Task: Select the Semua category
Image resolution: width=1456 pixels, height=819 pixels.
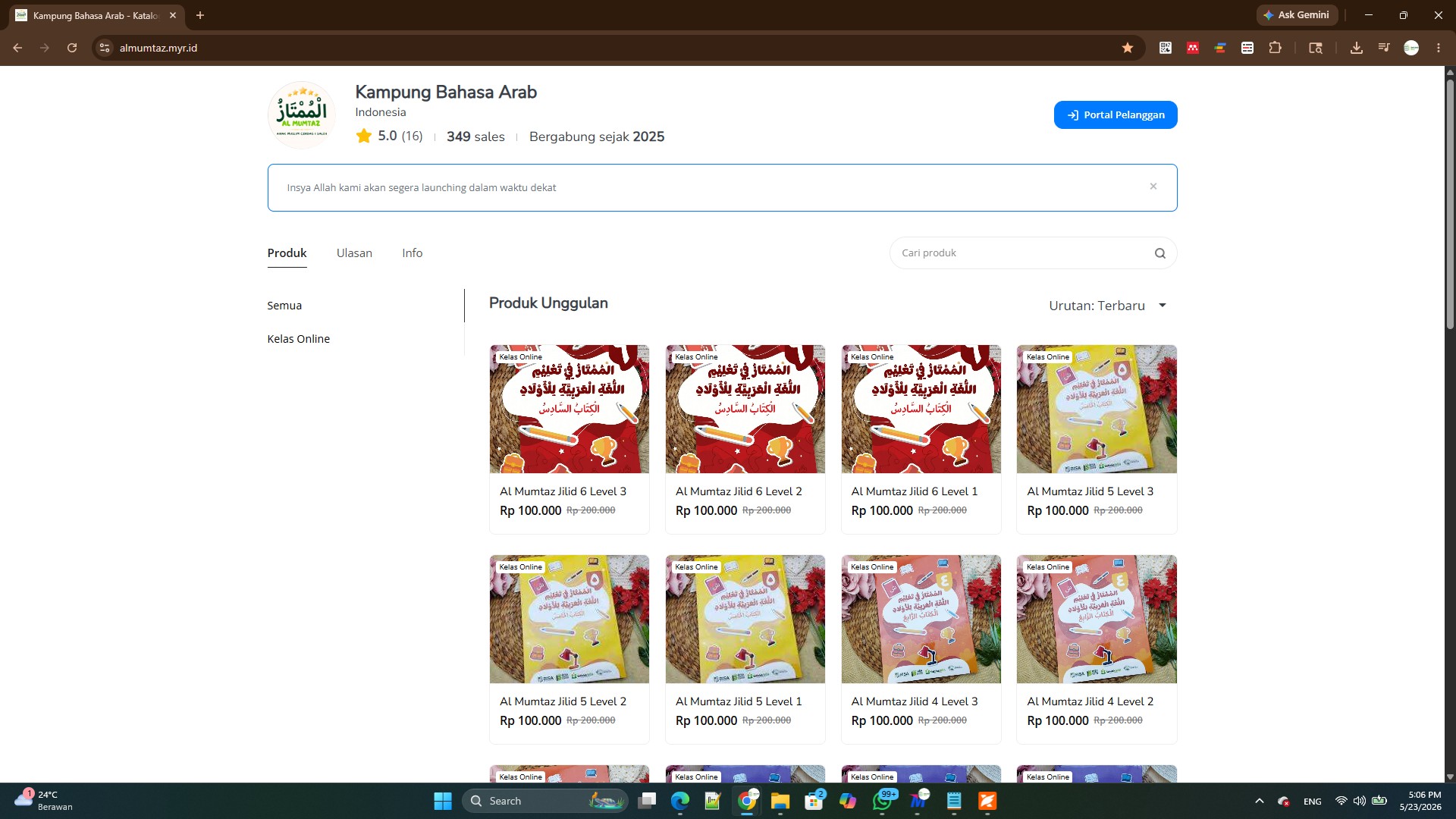Action: click(x=284, y=306)
